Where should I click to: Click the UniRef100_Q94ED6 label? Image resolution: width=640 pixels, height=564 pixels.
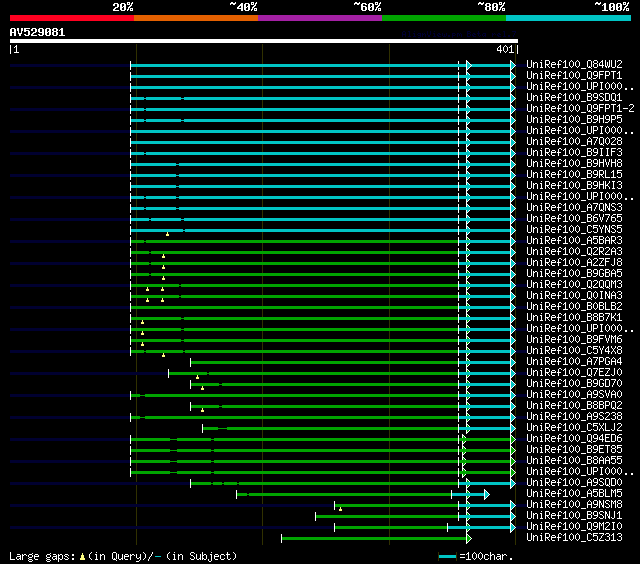click(574, 439)
